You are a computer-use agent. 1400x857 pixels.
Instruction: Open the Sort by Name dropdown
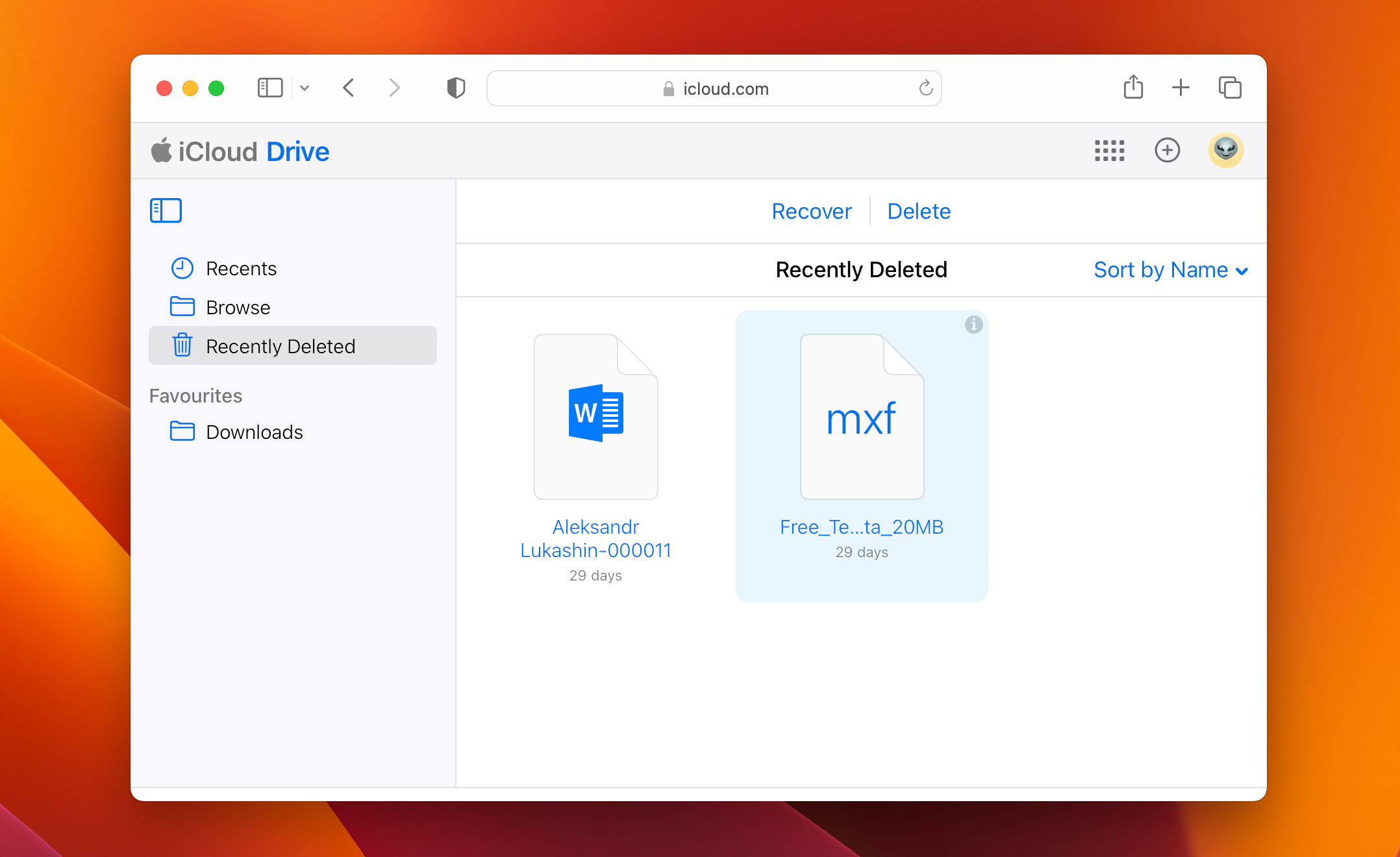click(x=1171, y=269)
